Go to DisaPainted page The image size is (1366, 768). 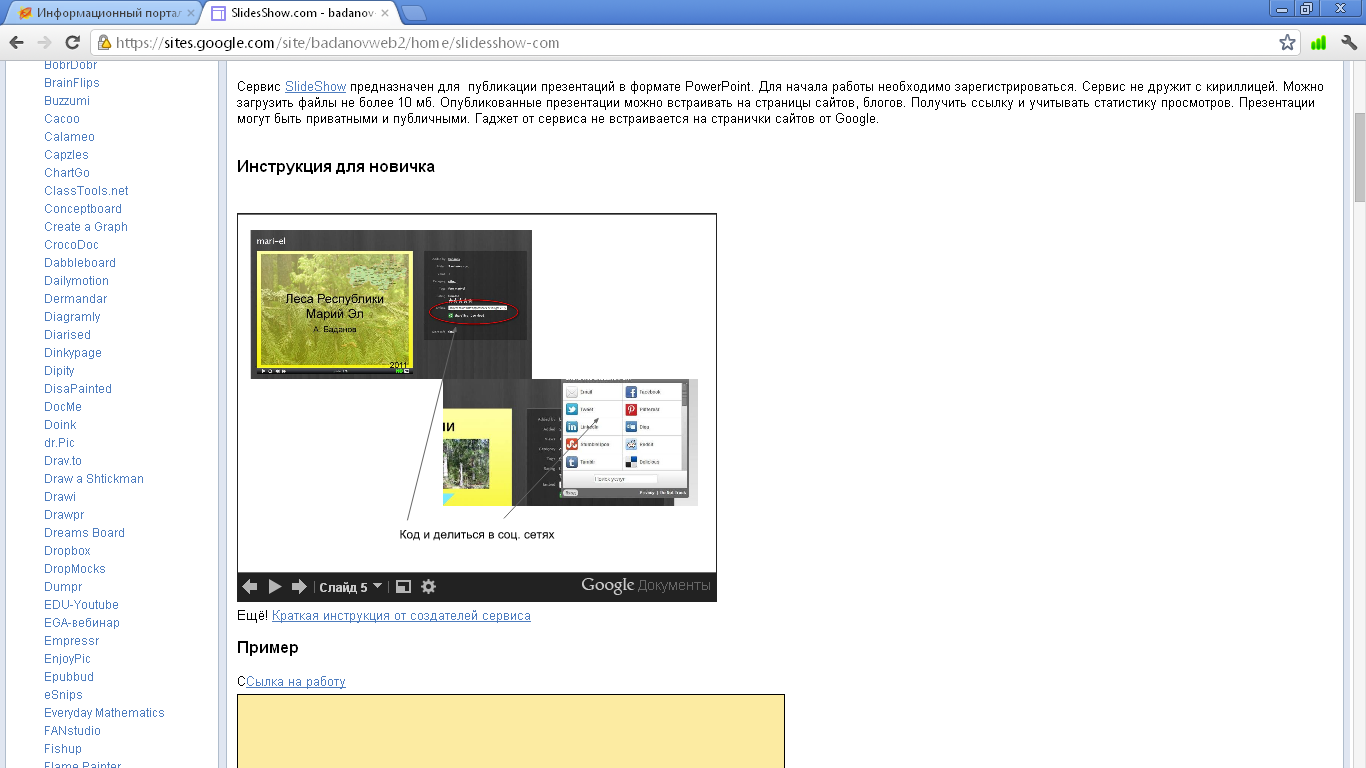pyautogui.click(x=78, y=389)
